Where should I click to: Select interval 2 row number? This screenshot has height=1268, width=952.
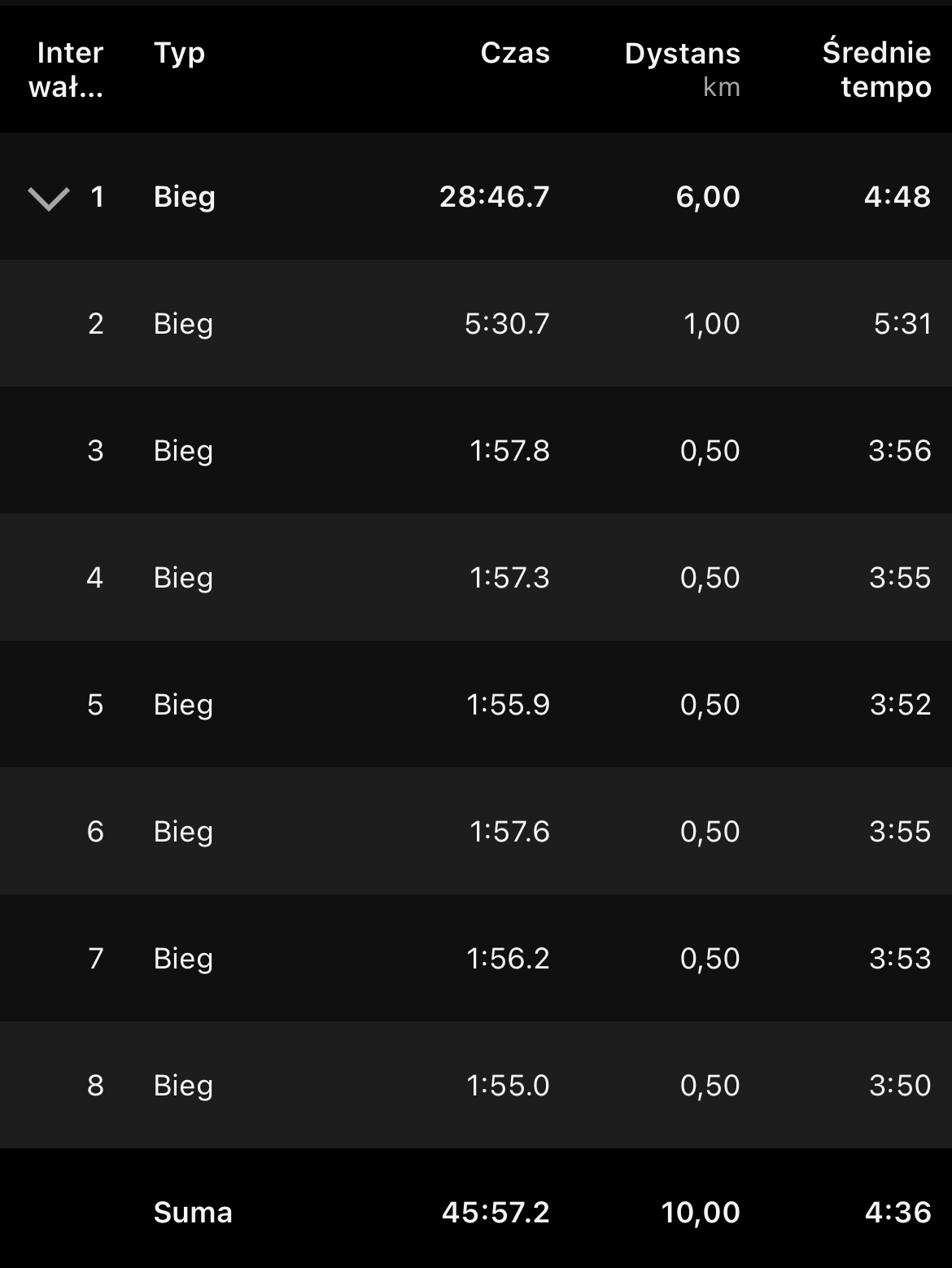95,324
